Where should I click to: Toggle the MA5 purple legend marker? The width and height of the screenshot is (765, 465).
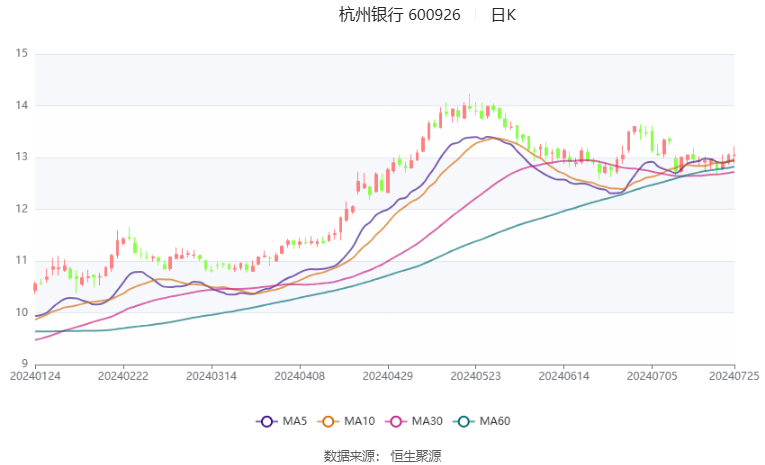266,422
